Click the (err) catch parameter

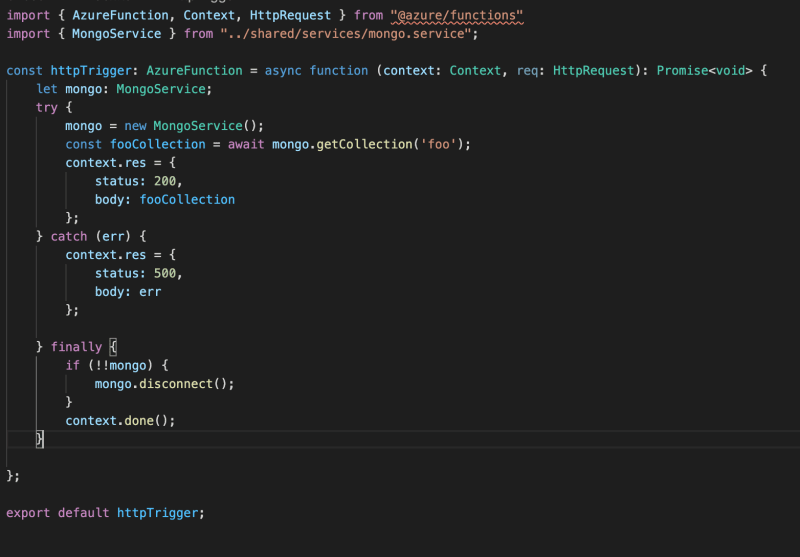pyautogui.click(x=113, y=237)
